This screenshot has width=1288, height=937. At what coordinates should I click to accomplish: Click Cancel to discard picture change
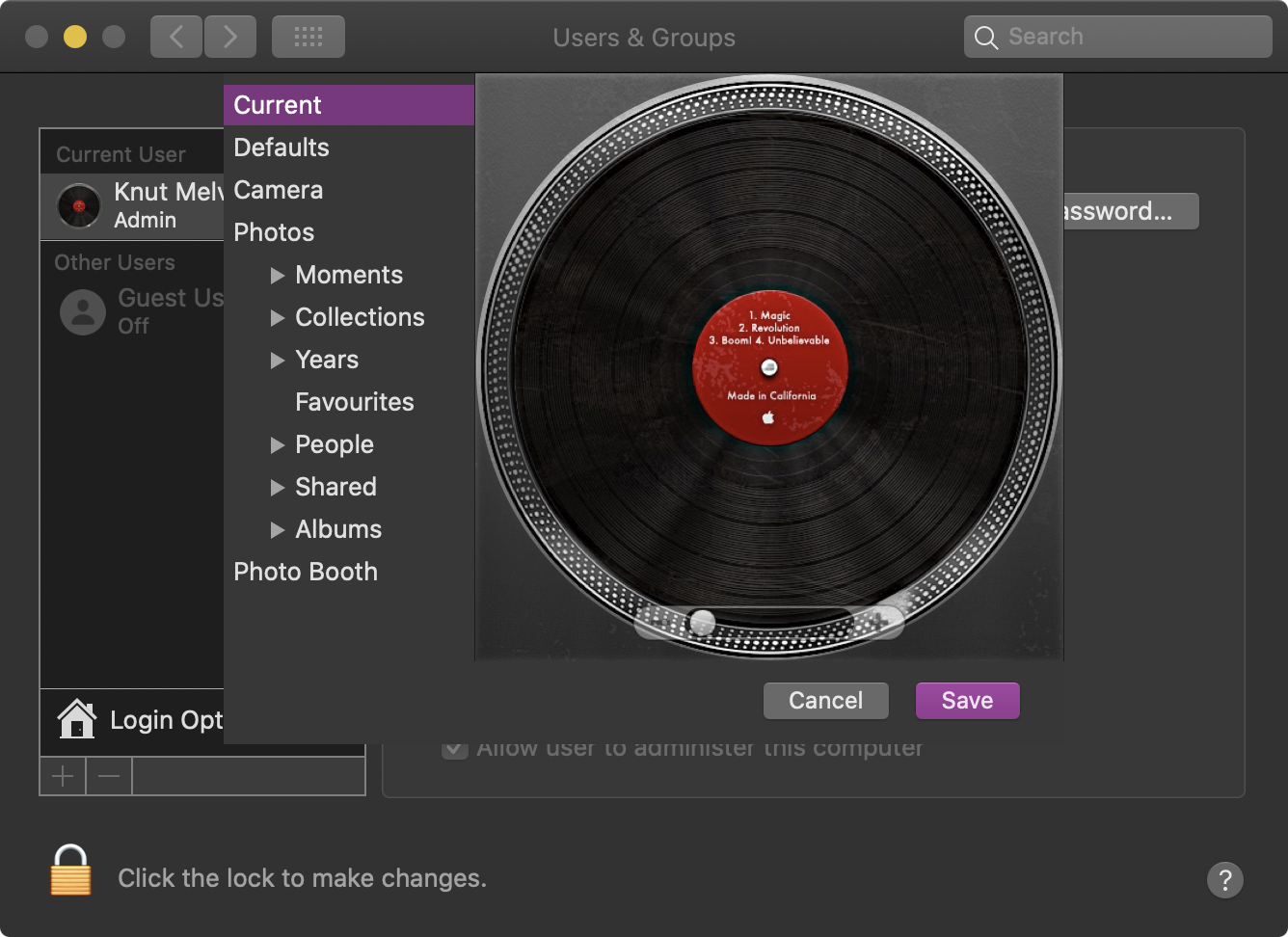tap(826, 701)
